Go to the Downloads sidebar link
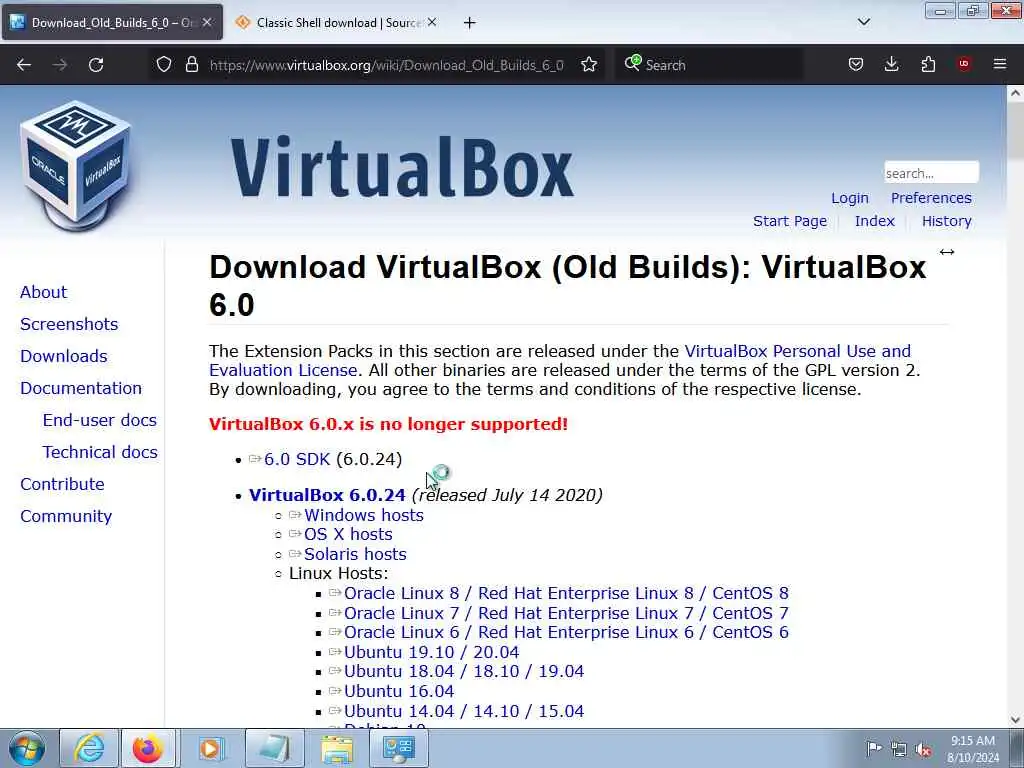Image resolution: width=1024 pixels, height=768 pixels. 64,356
